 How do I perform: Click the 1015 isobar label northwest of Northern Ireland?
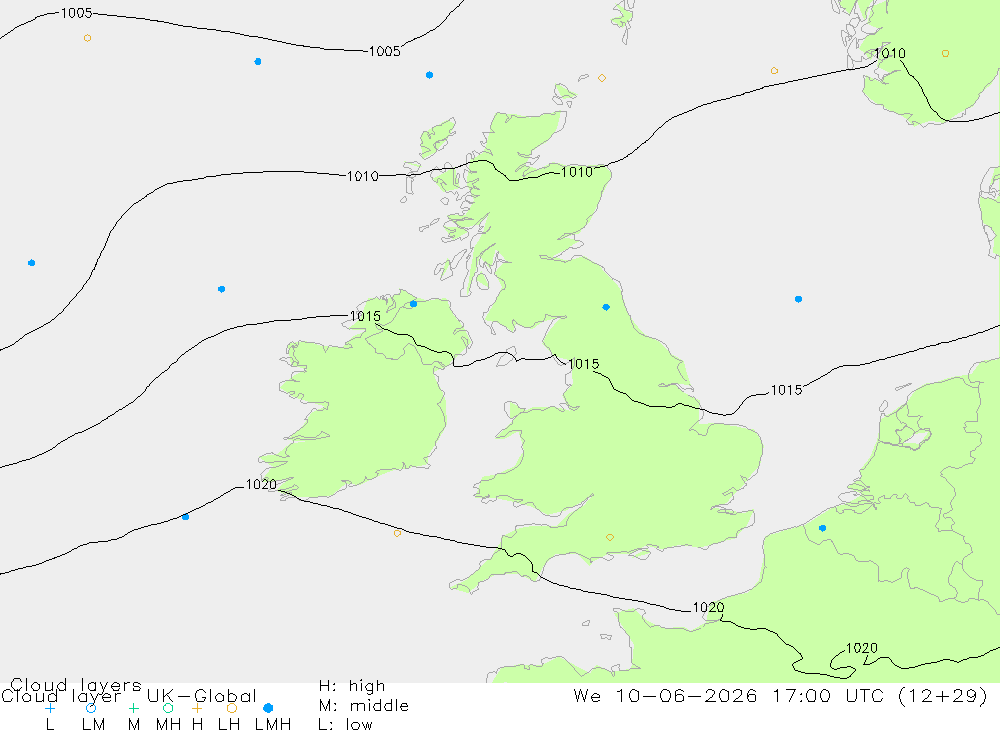[365, 316]
